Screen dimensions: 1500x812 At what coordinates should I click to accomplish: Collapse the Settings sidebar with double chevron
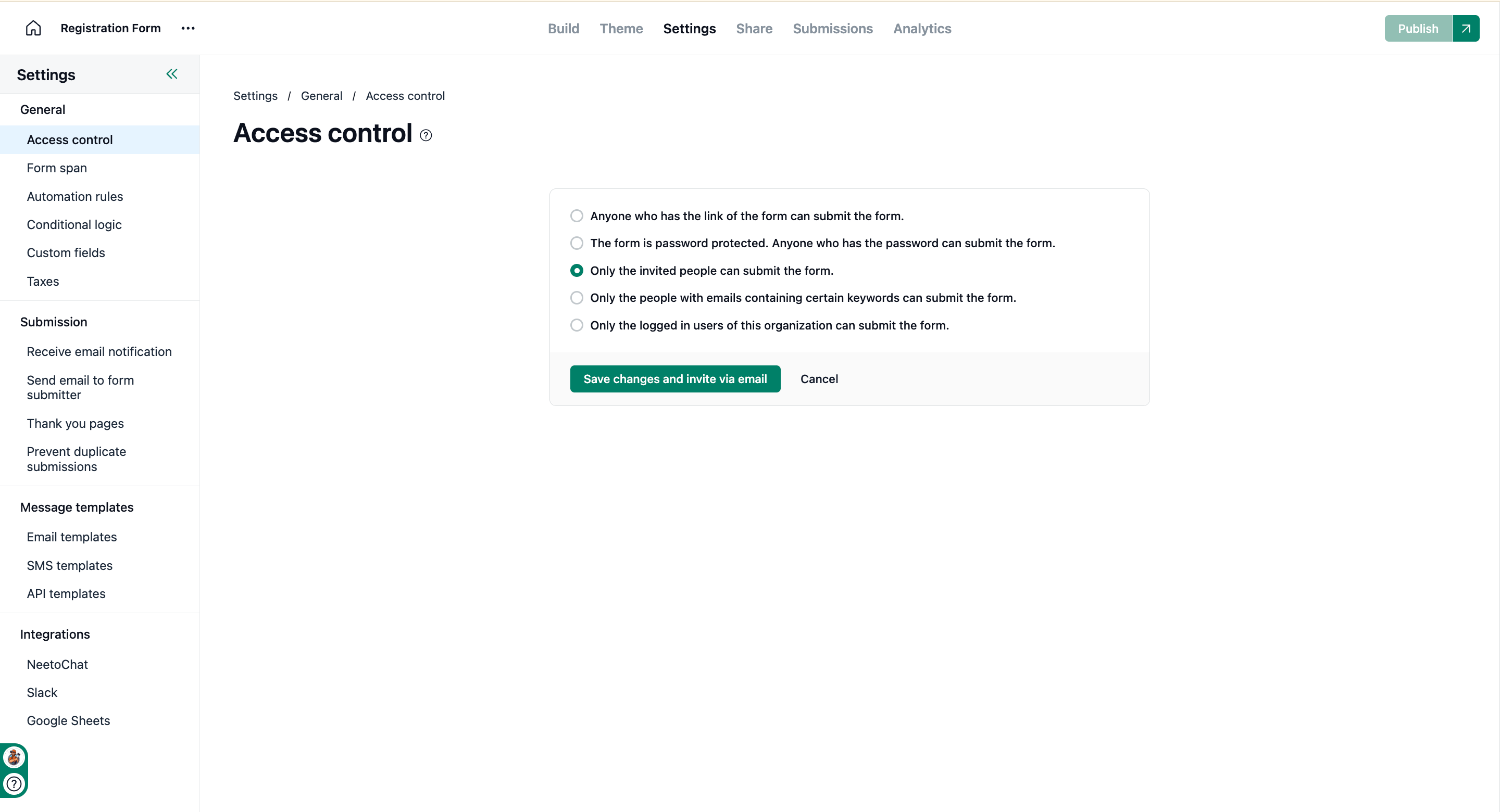(172, 74)
